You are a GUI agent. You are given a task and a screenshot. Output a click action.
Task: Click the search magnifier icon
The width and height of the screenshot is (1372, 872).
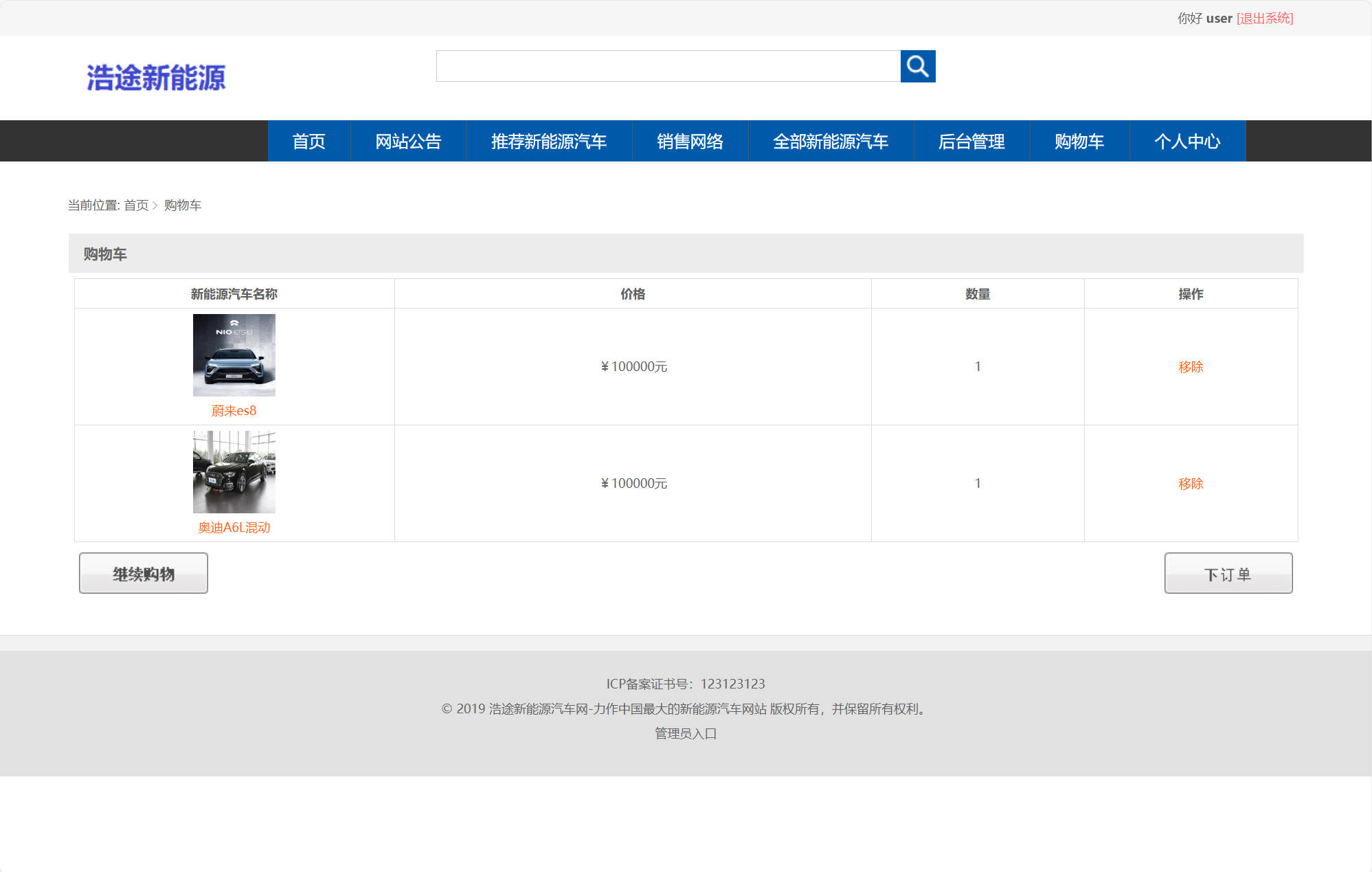(918, 67)
